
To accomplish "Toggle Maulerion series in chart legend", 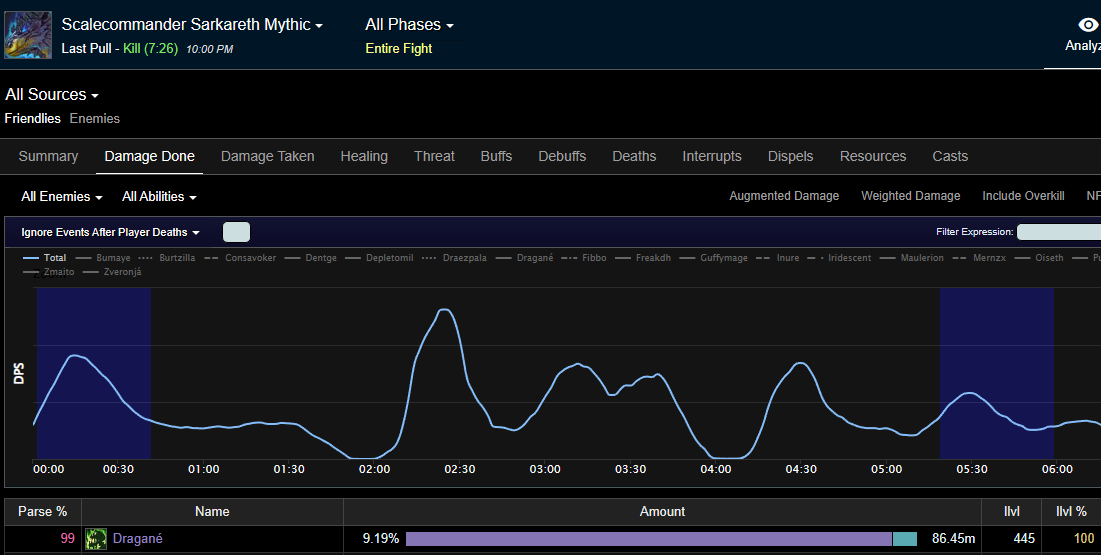I will click(x=912, y=258).
